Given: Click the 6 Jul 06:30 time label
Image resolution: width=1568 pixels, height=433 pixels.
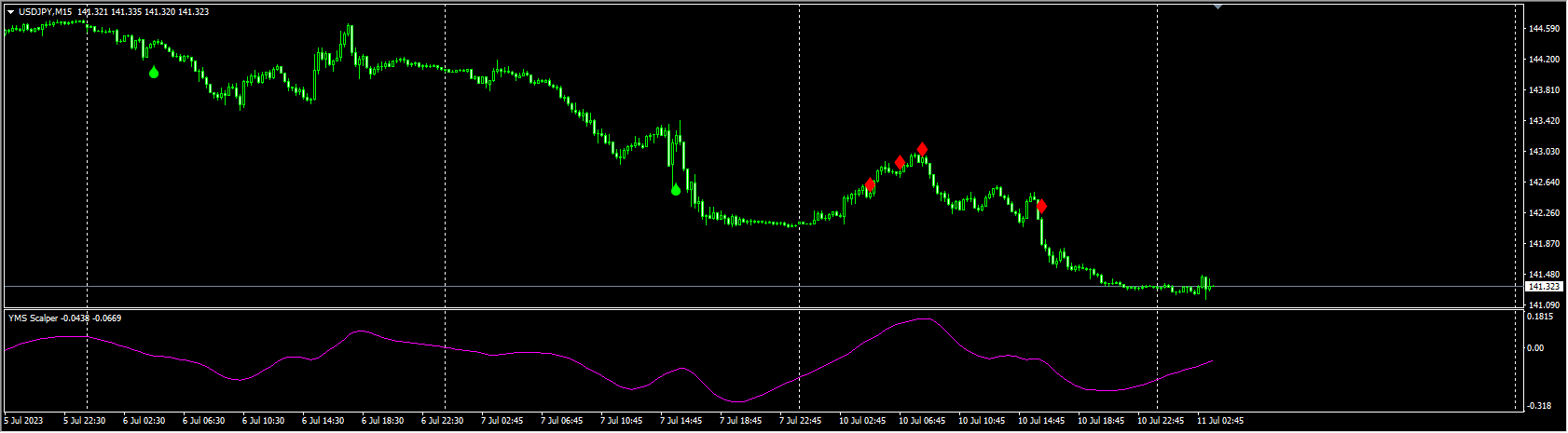Looking at the screenshot, I should click(x=203, y=421).
